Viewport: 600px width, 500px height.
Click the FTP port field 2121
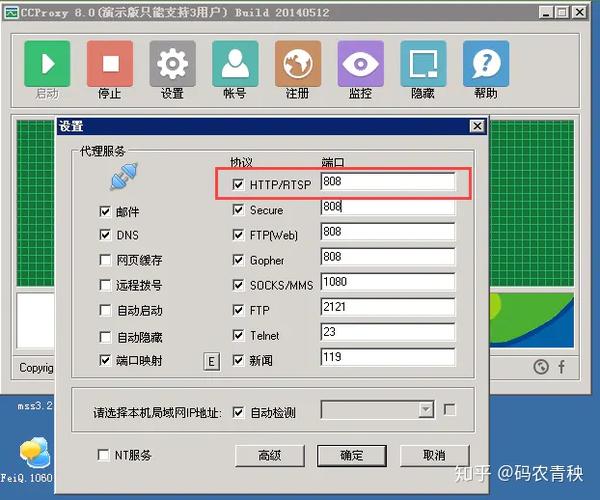(x=388, y=307)
